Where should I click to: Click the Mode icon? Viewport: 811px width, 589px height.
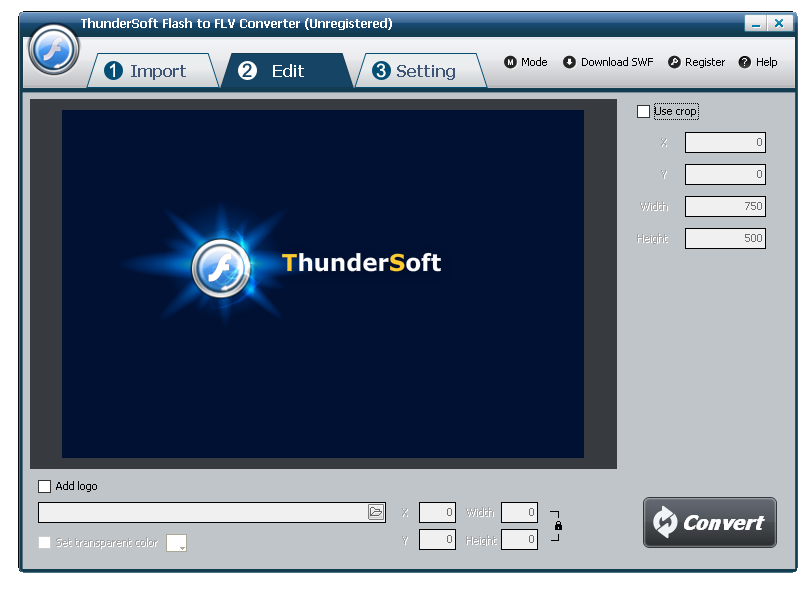point(513,61)
